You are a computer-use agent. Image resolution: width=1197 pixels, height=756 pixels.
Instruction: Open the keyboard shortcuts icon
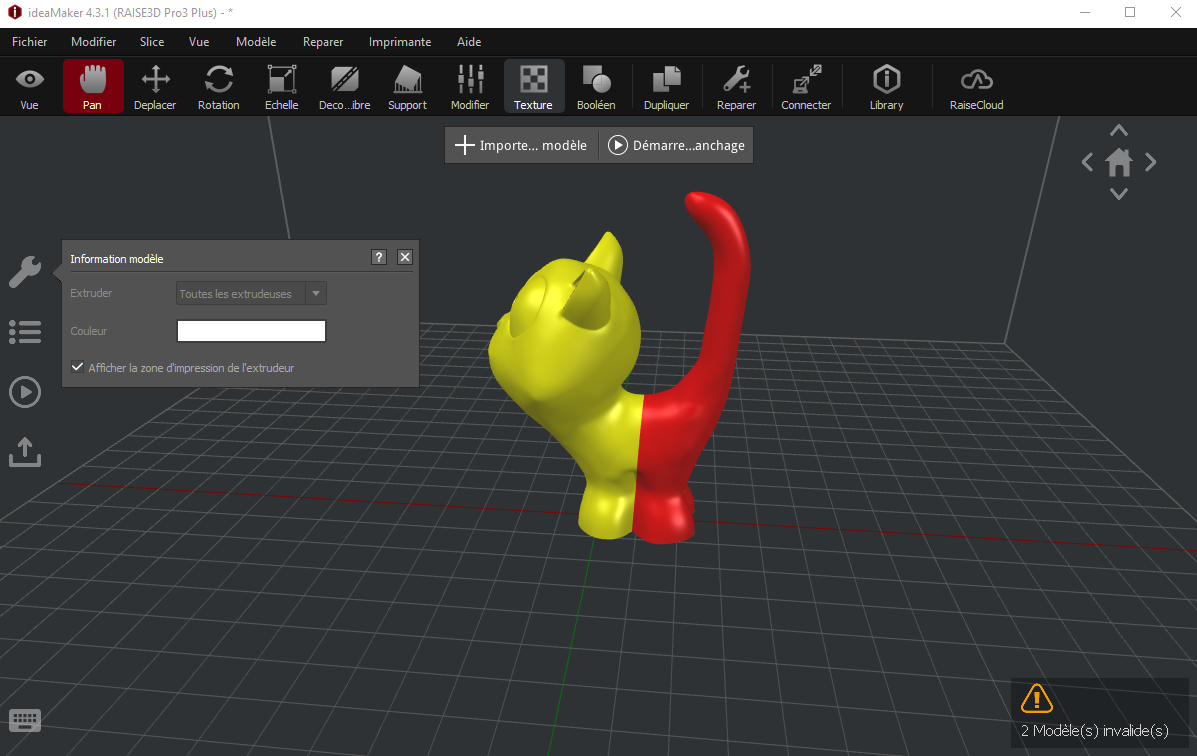click(x=25, y=720)
